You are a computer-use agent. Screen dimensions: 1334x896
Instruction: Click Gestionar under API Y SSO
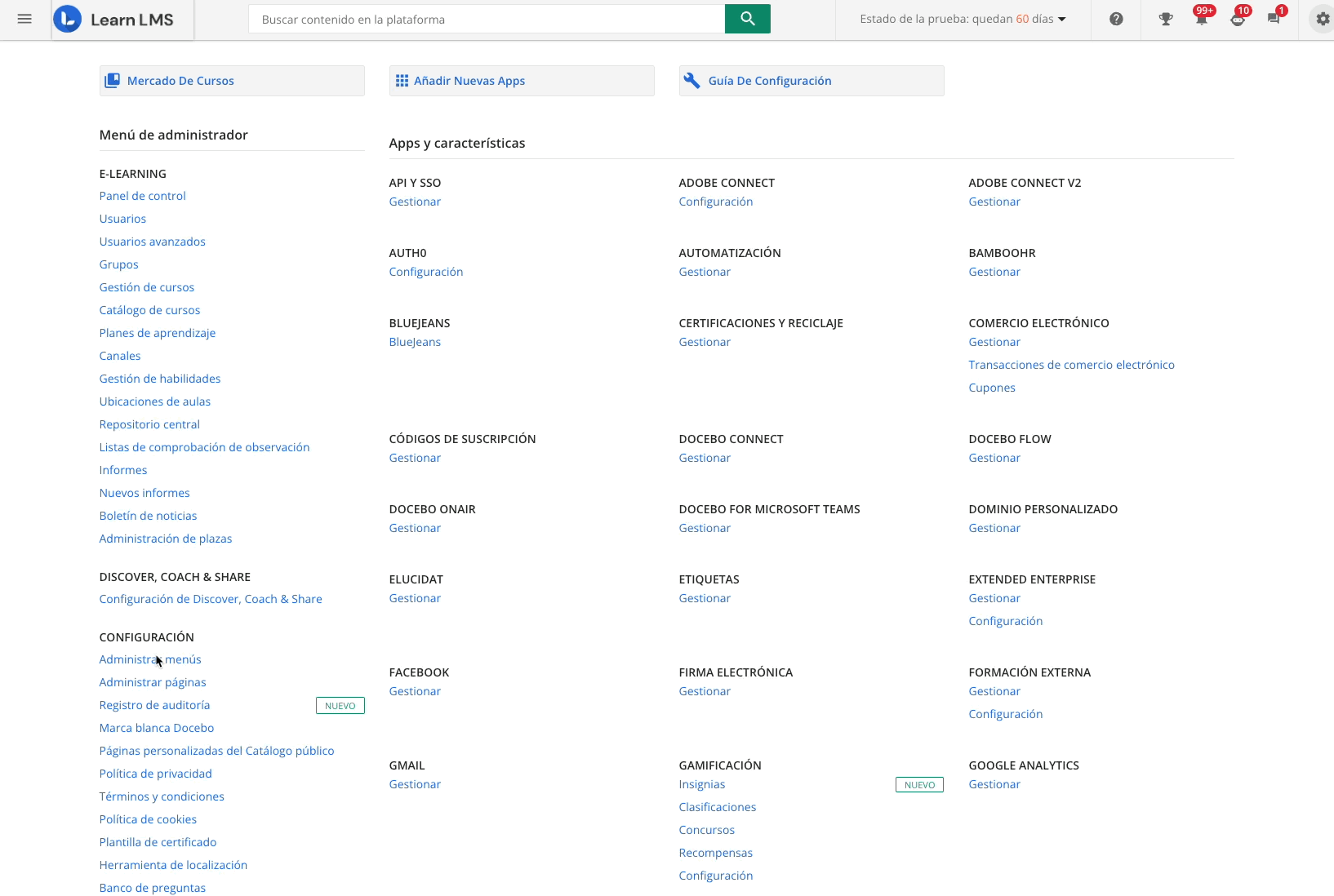click(x=415, y=202)
